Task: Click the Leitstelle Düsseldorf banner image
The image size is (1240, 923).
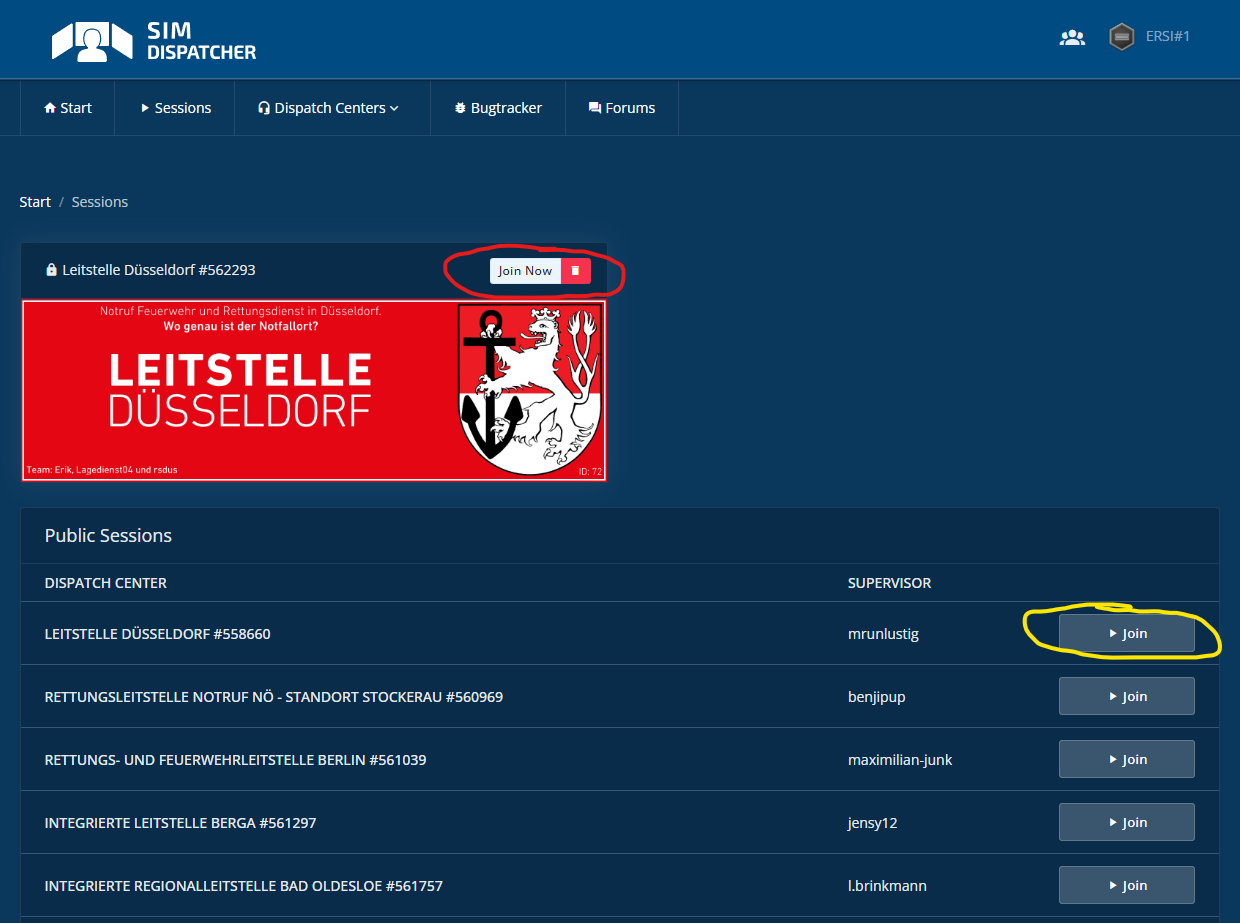Action: click(314, 390)
